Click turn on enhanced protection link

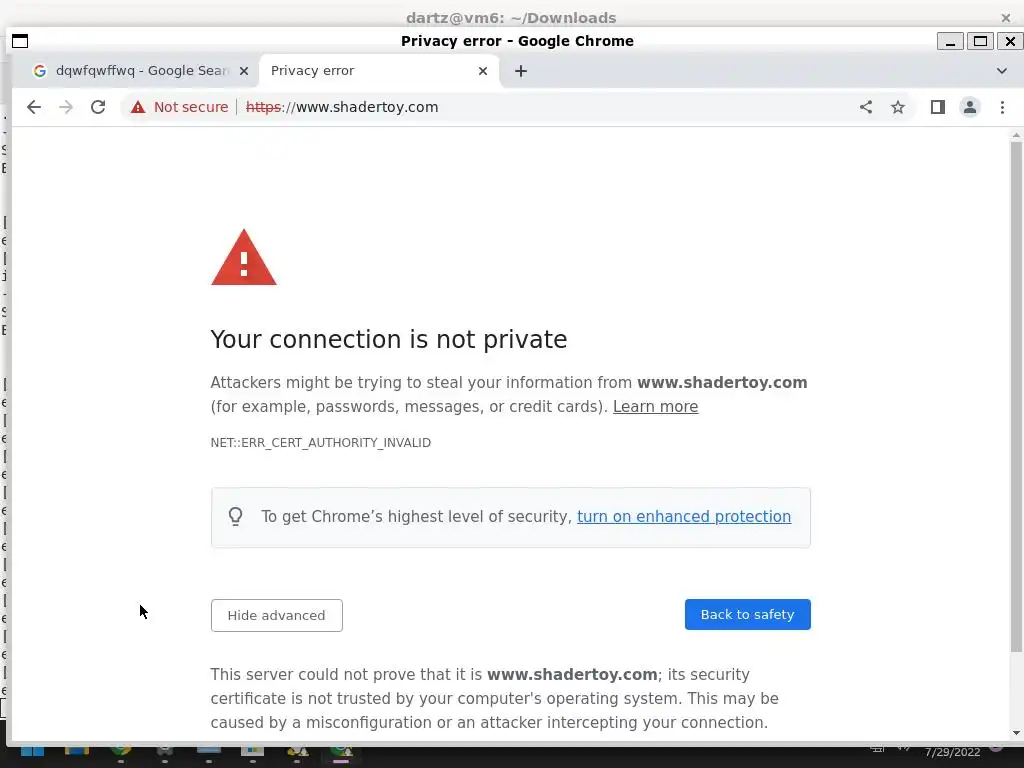click(x=684, y=517)
